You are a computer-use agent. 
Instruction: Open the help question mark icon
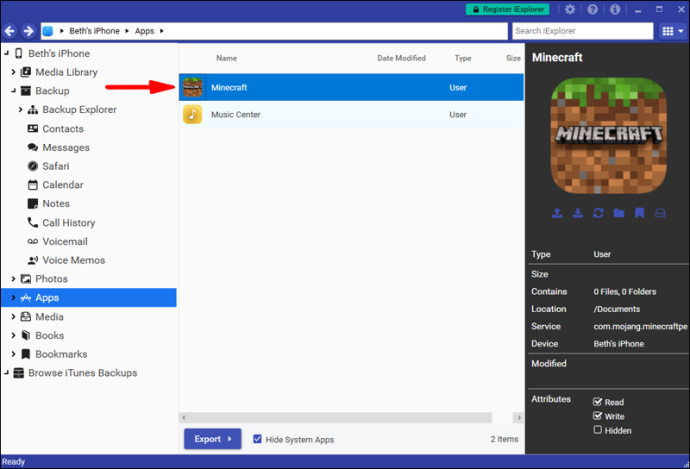[593, 9]
